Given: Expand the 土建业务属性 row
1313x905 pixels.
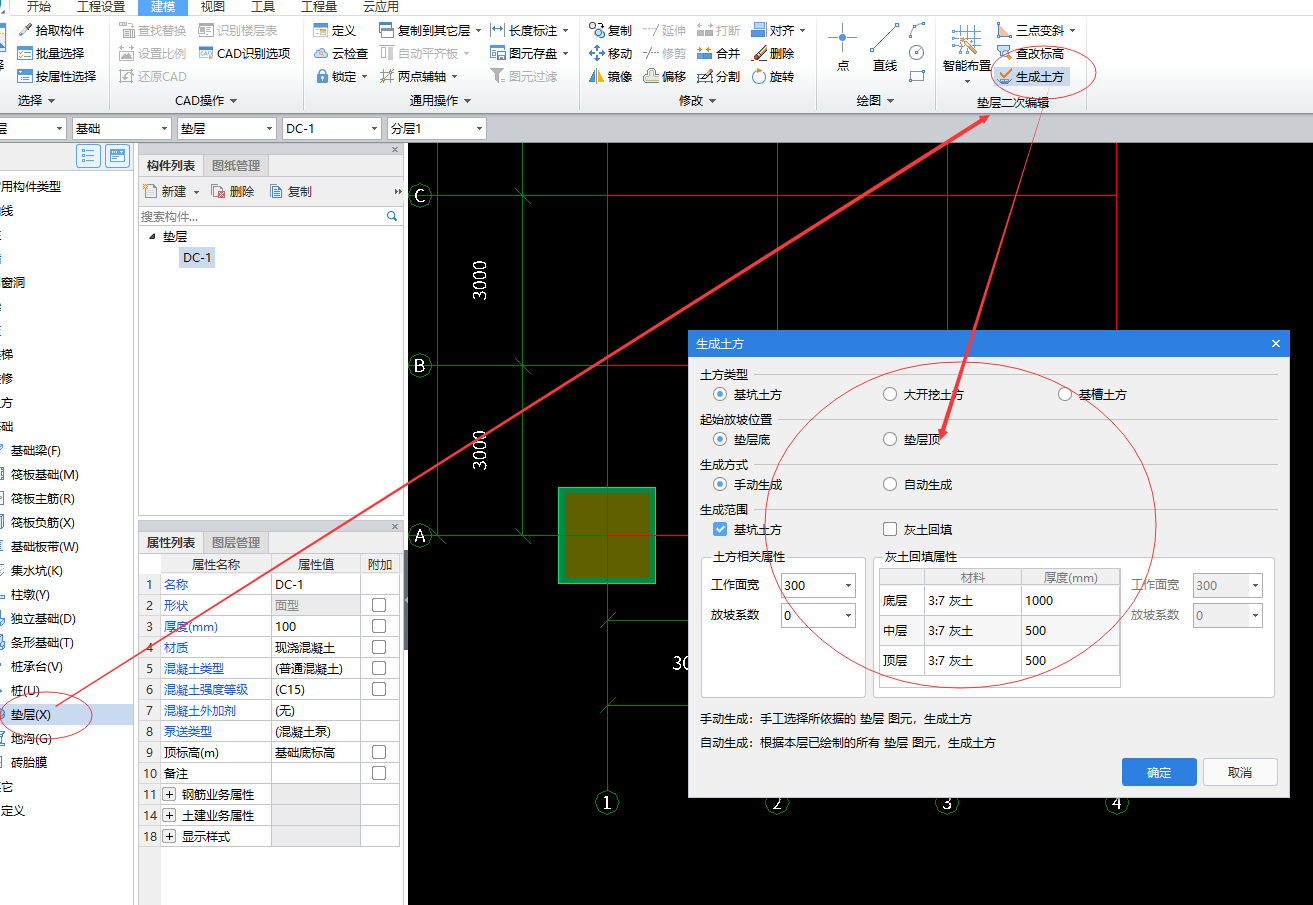Looking at the screenshot, I should click(x=169, y=815).
